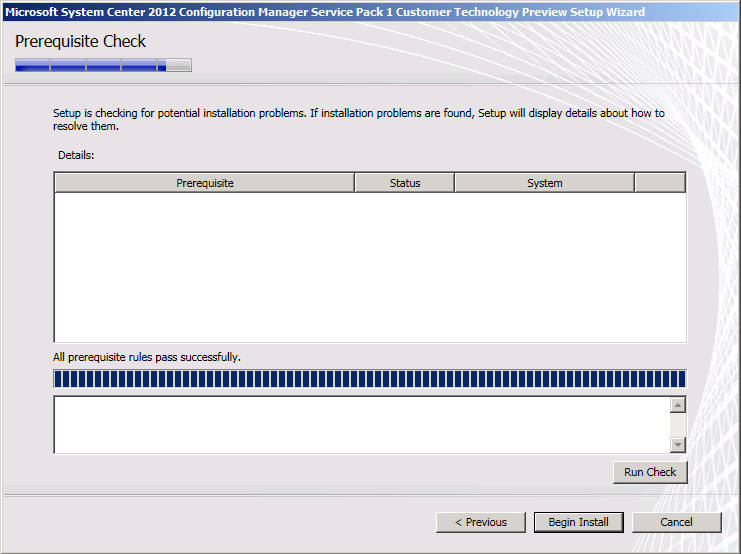Viewport: 741px width, 554px height.
Task: Sort by the Prerequisite column header
Action: point(205,183)
